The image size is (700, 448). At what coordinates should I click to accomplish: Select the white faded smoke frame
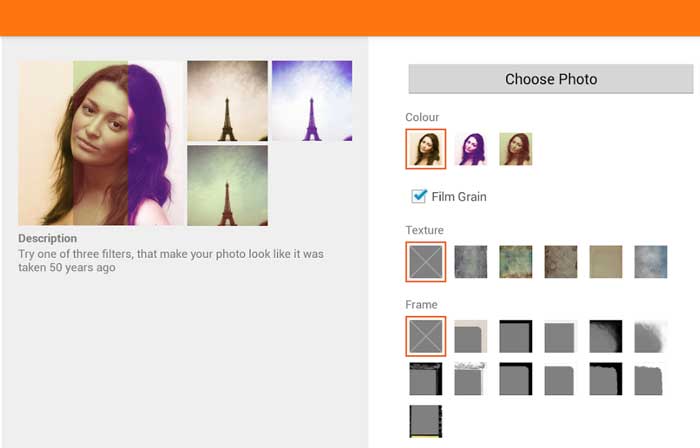point(651,336)
